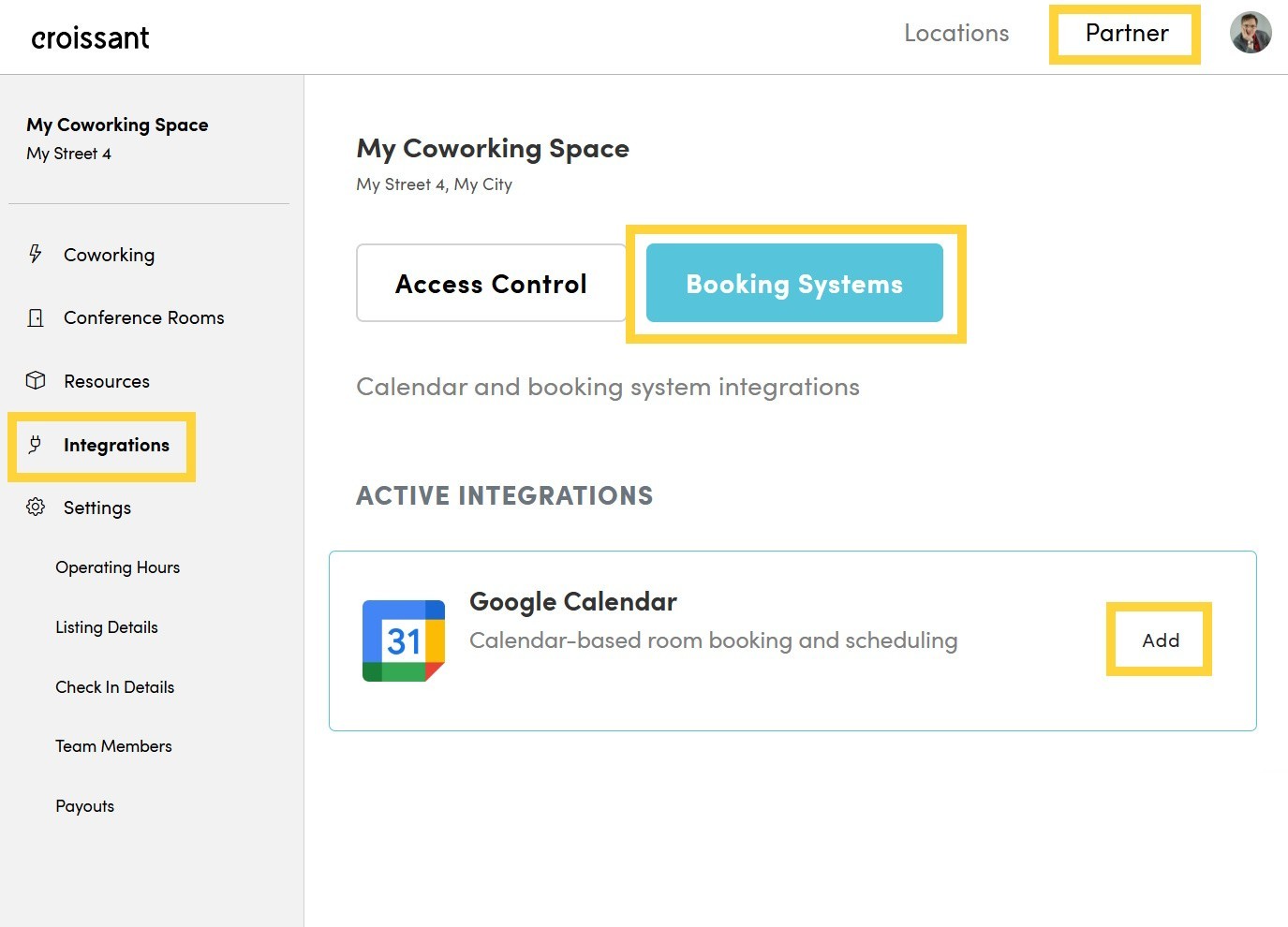Go to Listing Details

tap(106, 626)
